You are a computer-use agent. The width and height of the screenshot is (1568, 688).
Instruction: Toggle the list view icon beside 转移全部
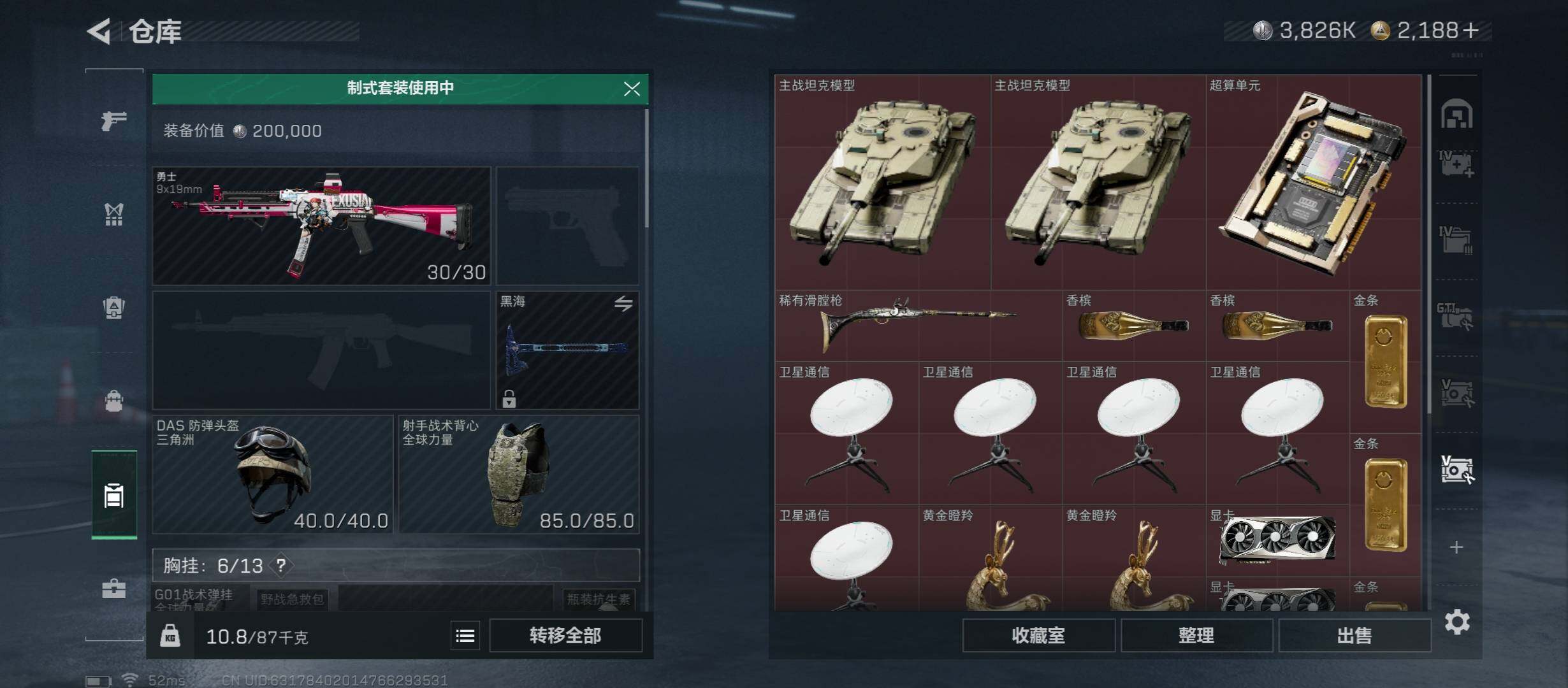[465, 636]
